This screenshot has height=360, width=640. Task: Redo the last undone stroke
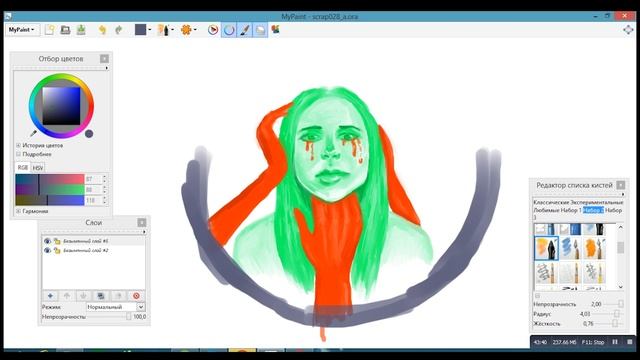(x=118, y=30)
